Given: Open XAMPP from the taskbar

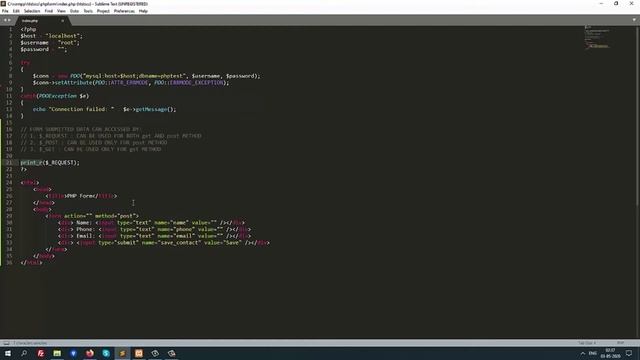Looking at the screenshot, I should pos(139,353).
